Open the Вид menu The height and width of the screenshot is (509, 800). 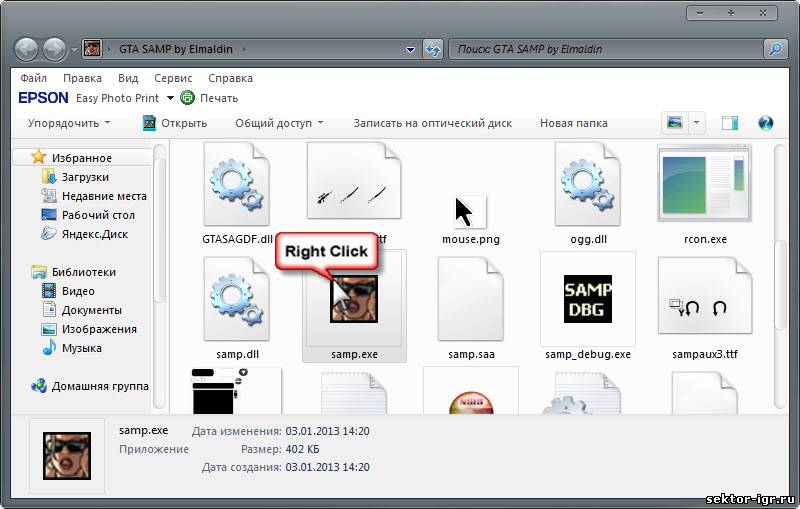pyautogui.click(x=128, y=78)
